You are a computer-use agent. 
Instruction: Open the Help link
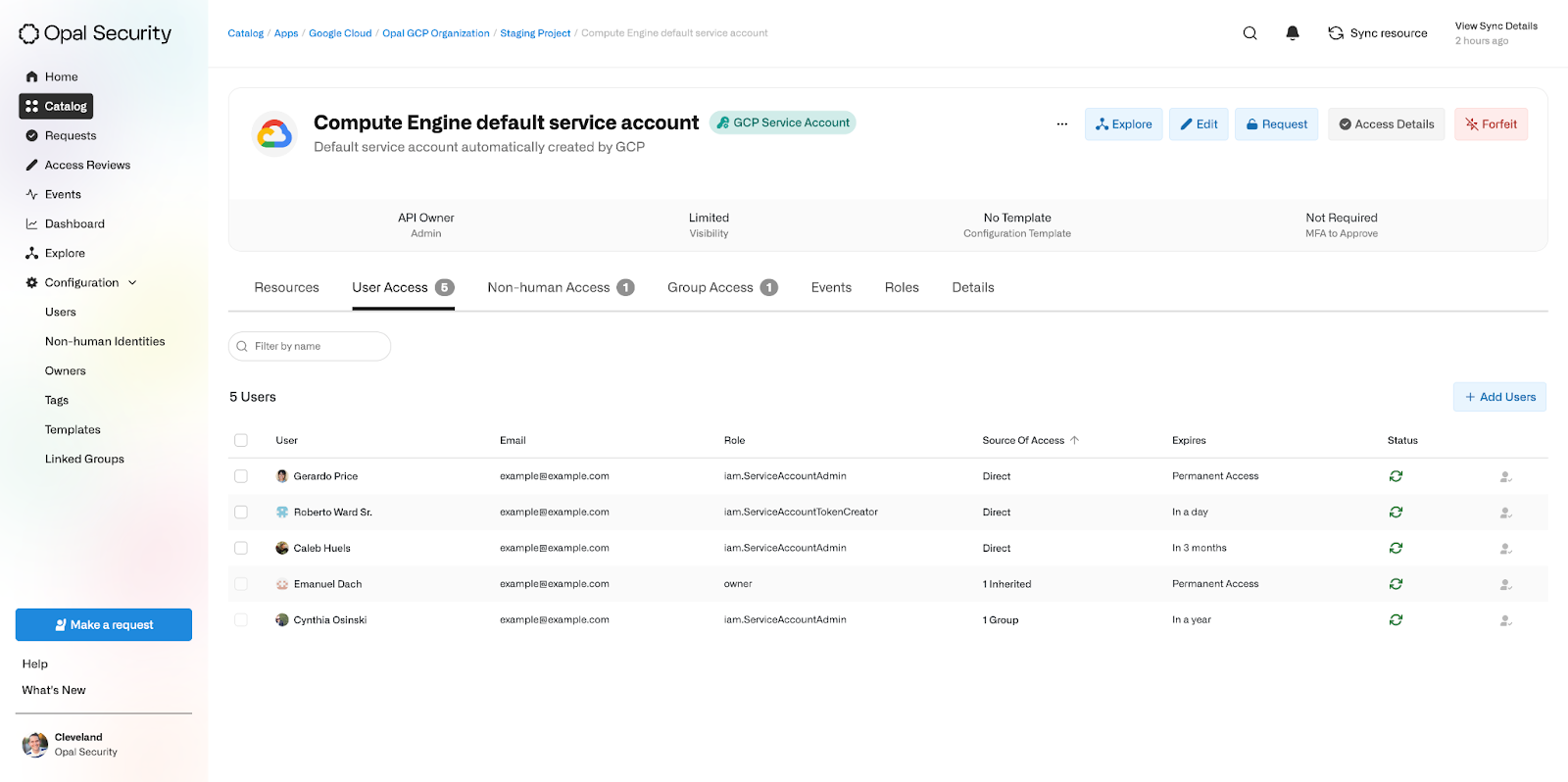point(35,663)
